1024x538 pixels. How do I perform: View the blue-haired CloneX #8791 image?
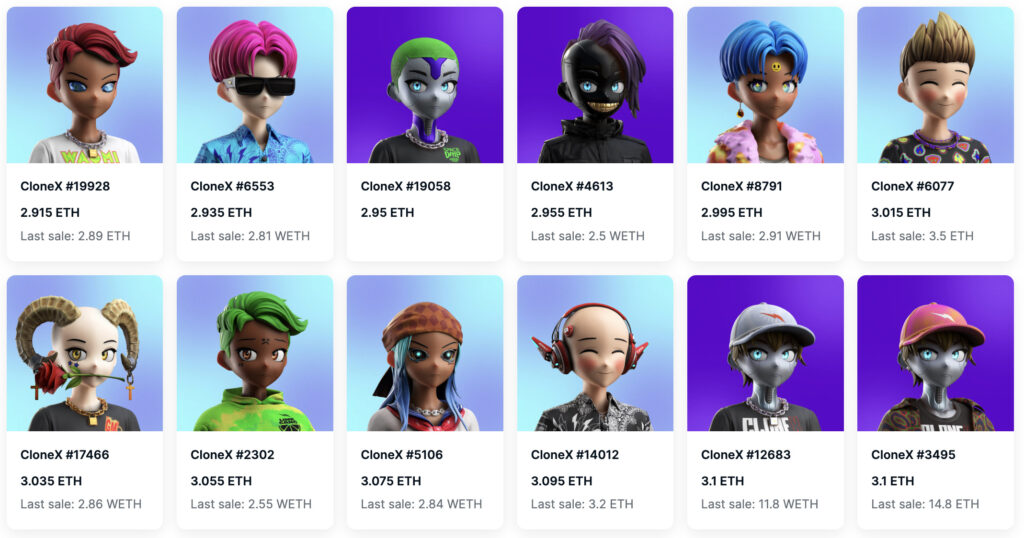coord(765,85)
